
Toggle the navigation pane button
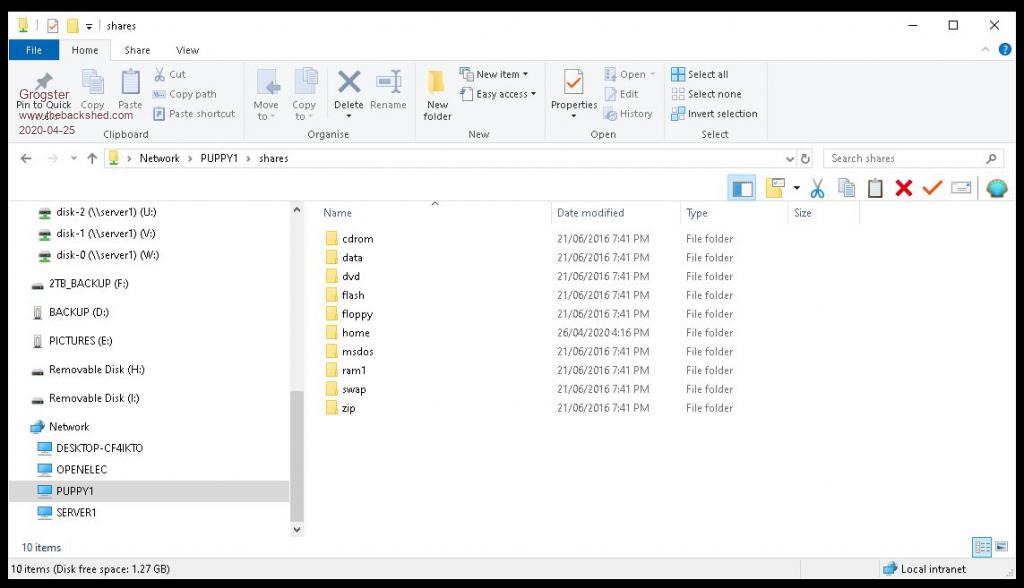tap(742, 188)
